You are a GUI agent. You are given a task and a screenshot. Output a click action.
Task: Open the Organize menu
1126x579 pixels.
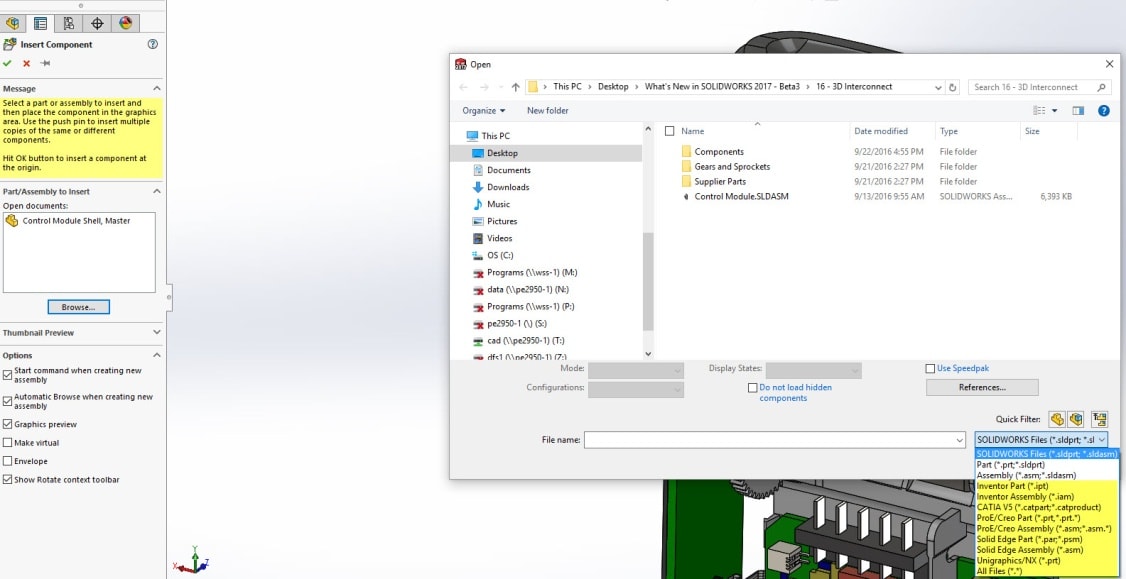coord(483,111)
